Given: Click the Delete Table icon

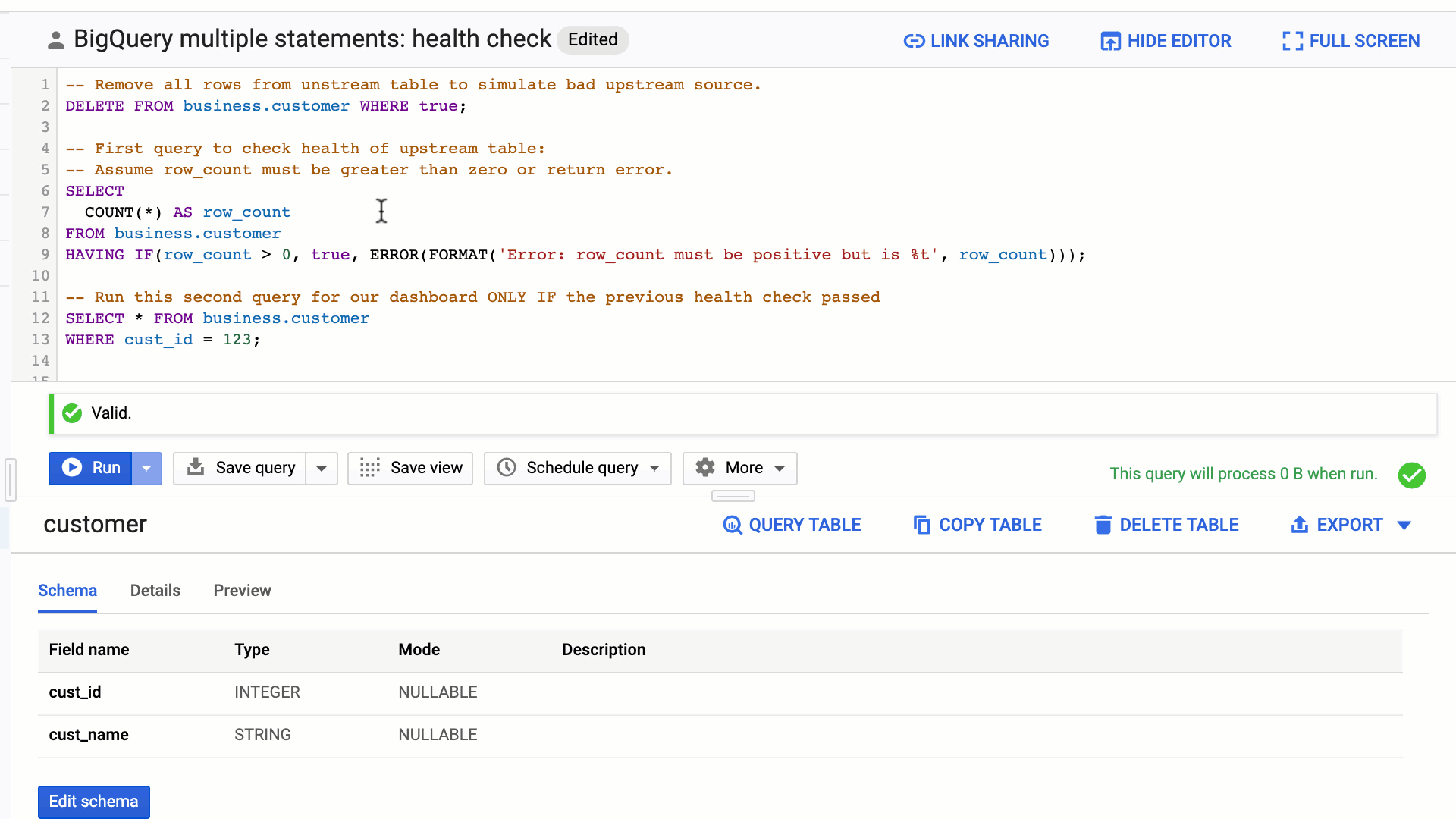Looking at the screenshot, I should [x=1102, y=524].
